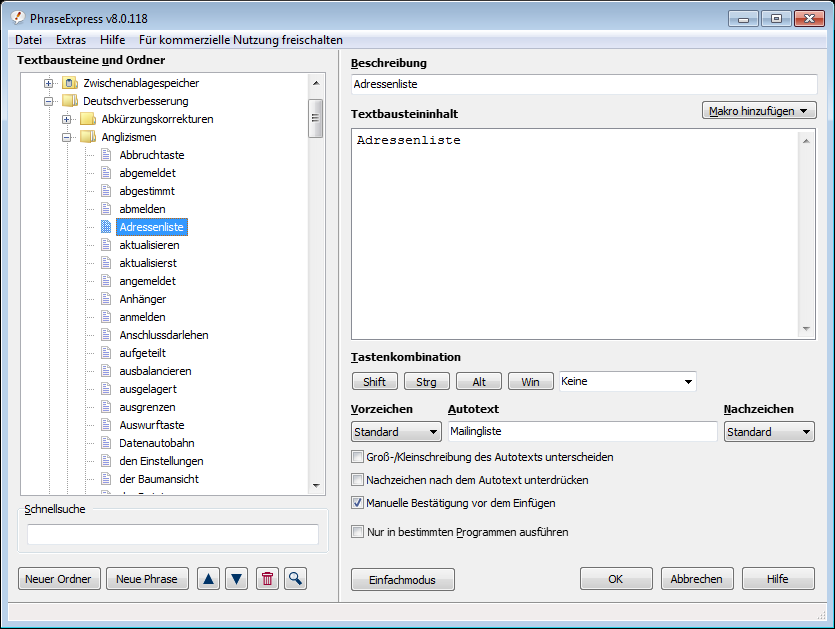Click the move down arrow icon
The width and height of the screenshot is (835, 629).
(x=236, y=579)
